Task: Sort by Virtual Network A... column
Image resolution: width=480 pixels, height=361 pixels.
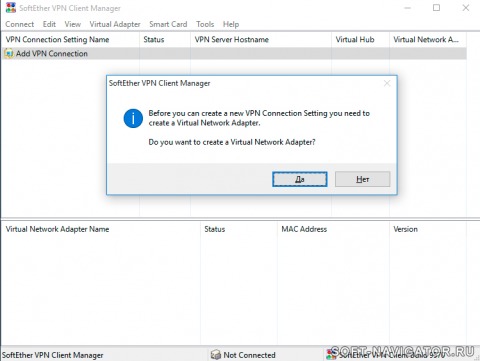Action: tap(428, 39)
